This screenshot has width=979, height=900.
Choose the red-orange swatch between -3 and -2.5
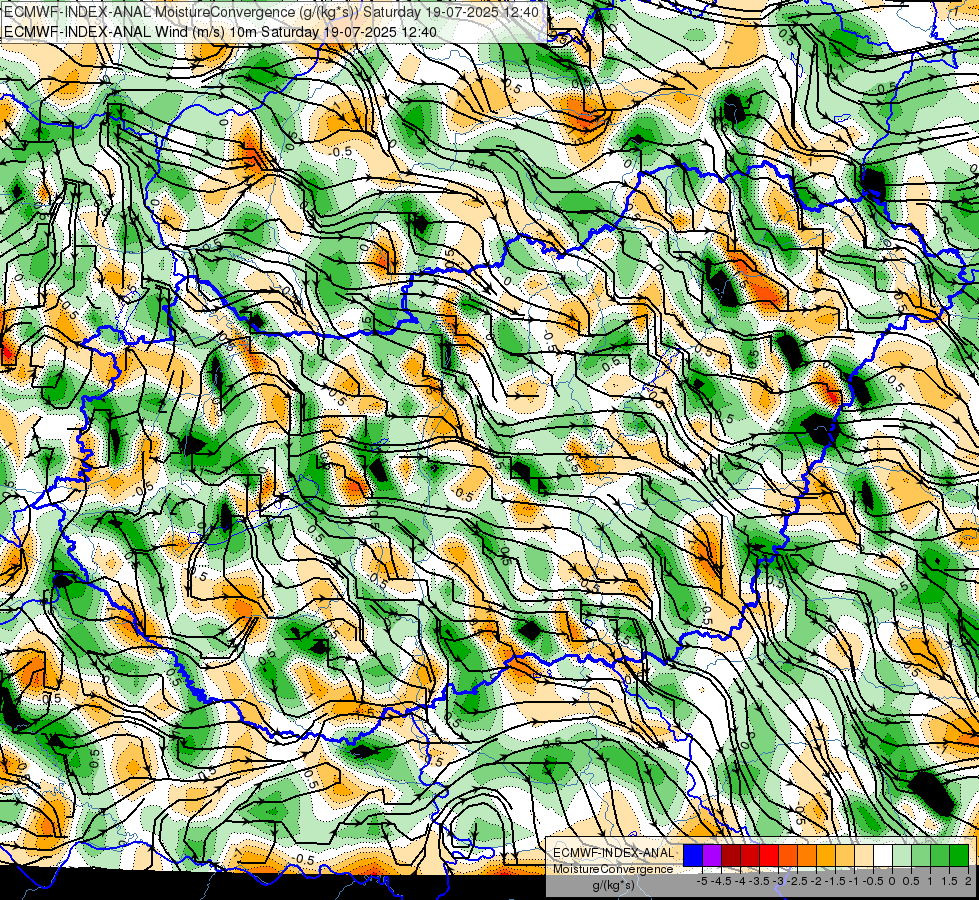[788, 855]
